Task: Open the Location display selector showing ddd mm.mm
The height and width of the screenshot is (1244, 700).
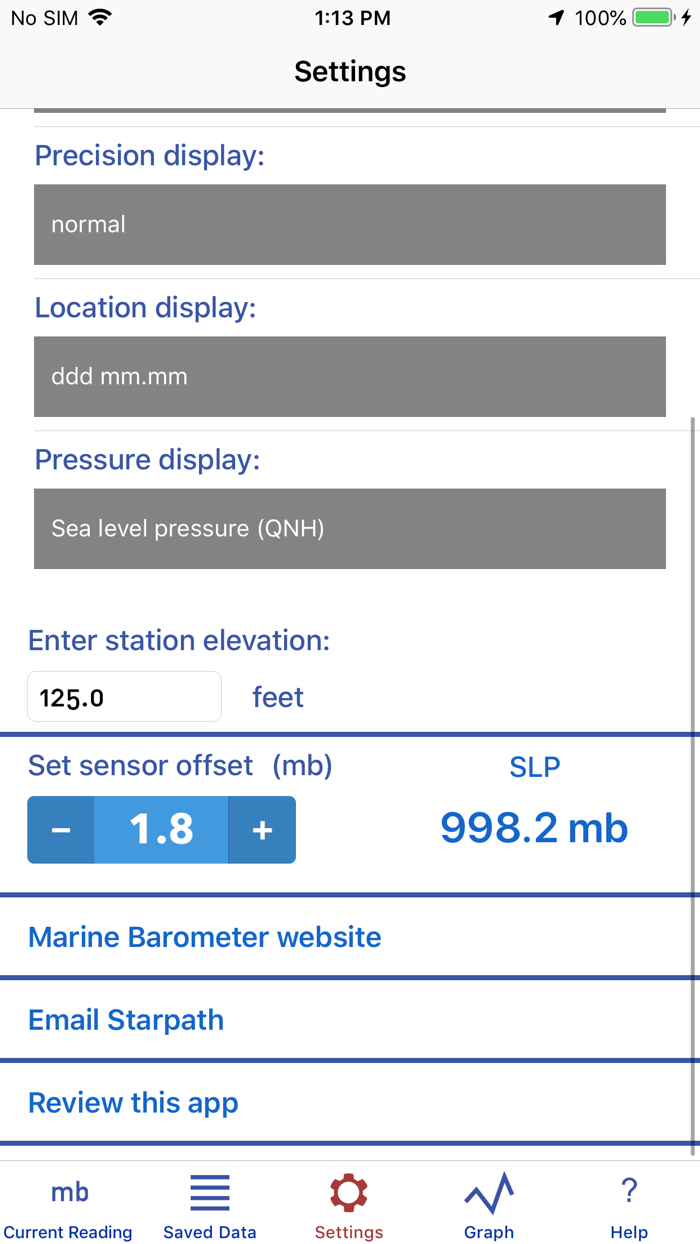Action: (x=349, y=376)
